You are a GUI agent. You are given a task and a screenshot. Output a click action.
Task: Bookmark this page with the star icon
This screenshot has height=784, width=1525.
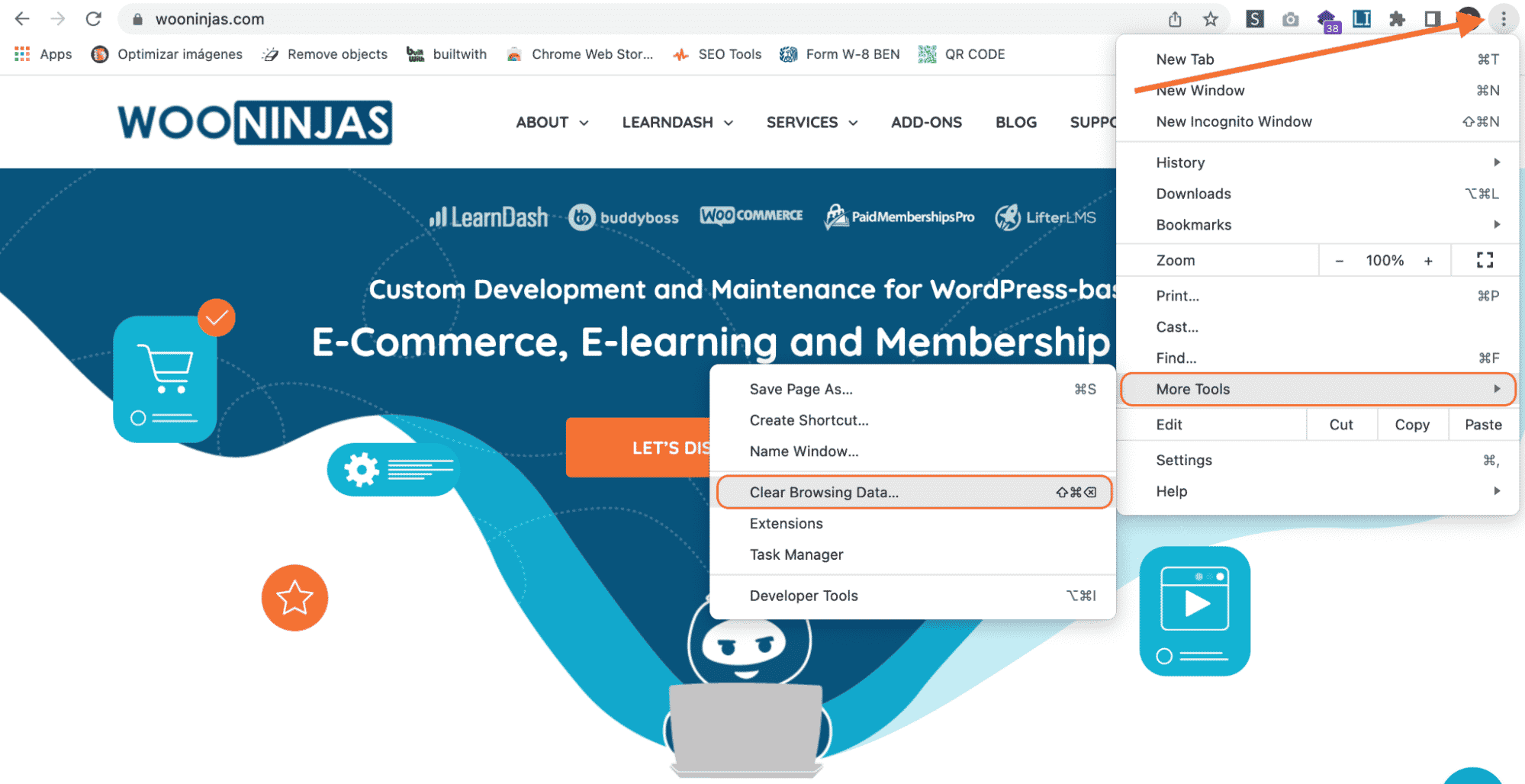[1211, 19]
